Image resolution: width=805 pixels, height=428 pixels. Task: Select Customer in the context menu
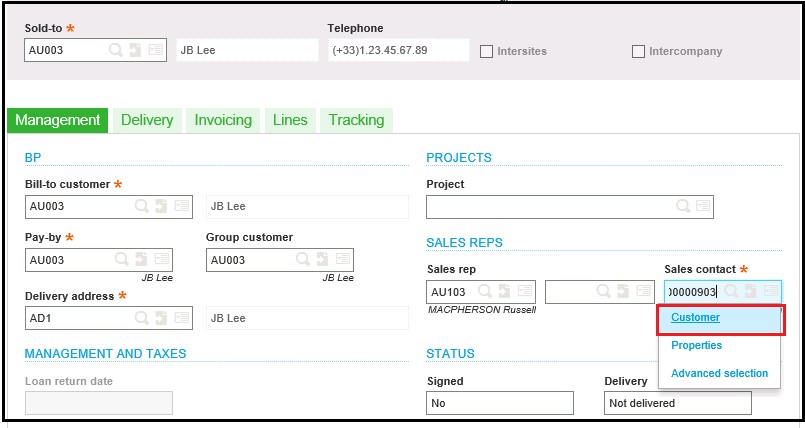pyautogui.click(x=695, y=317)
